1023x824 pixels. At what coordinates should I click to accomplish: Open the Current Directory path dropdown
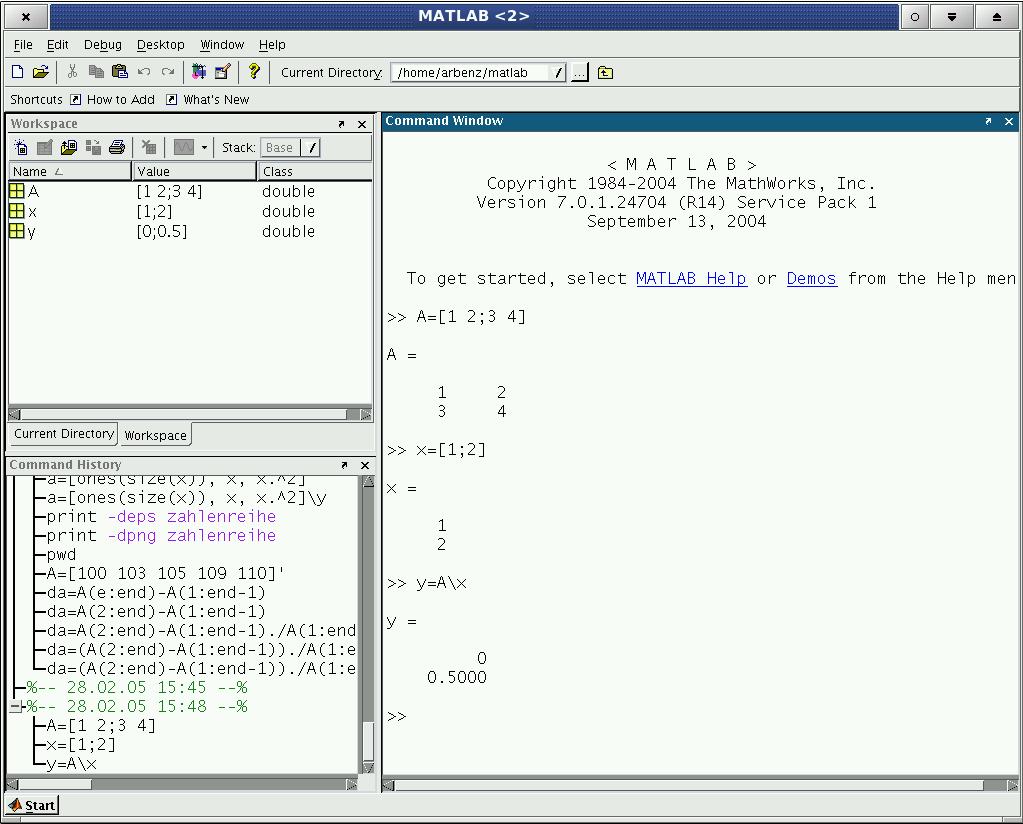(558, 73)
